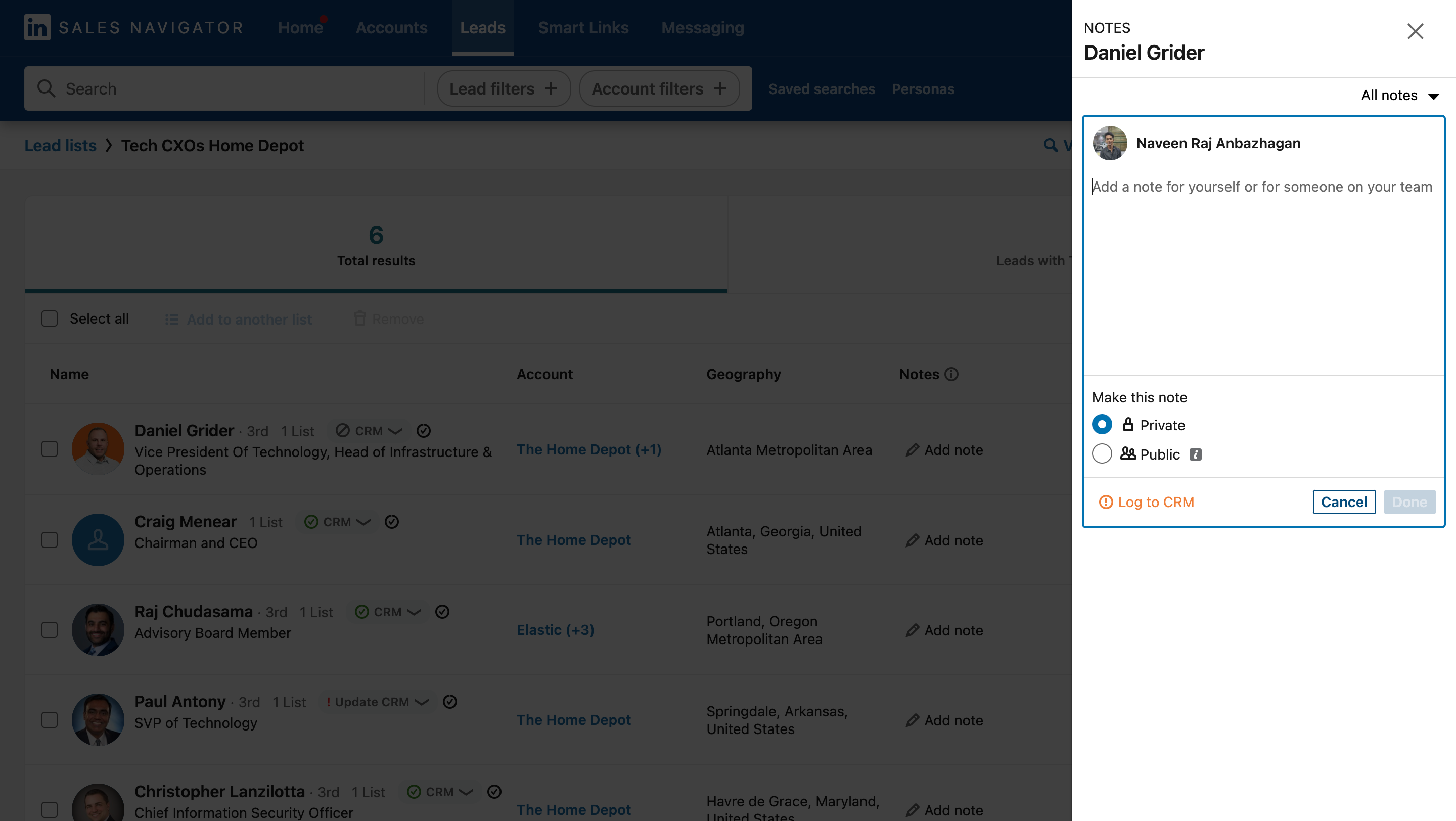The image size is (1456, 821).
Task: Click the Public note info icon
Action: [x=1195, y=454]
